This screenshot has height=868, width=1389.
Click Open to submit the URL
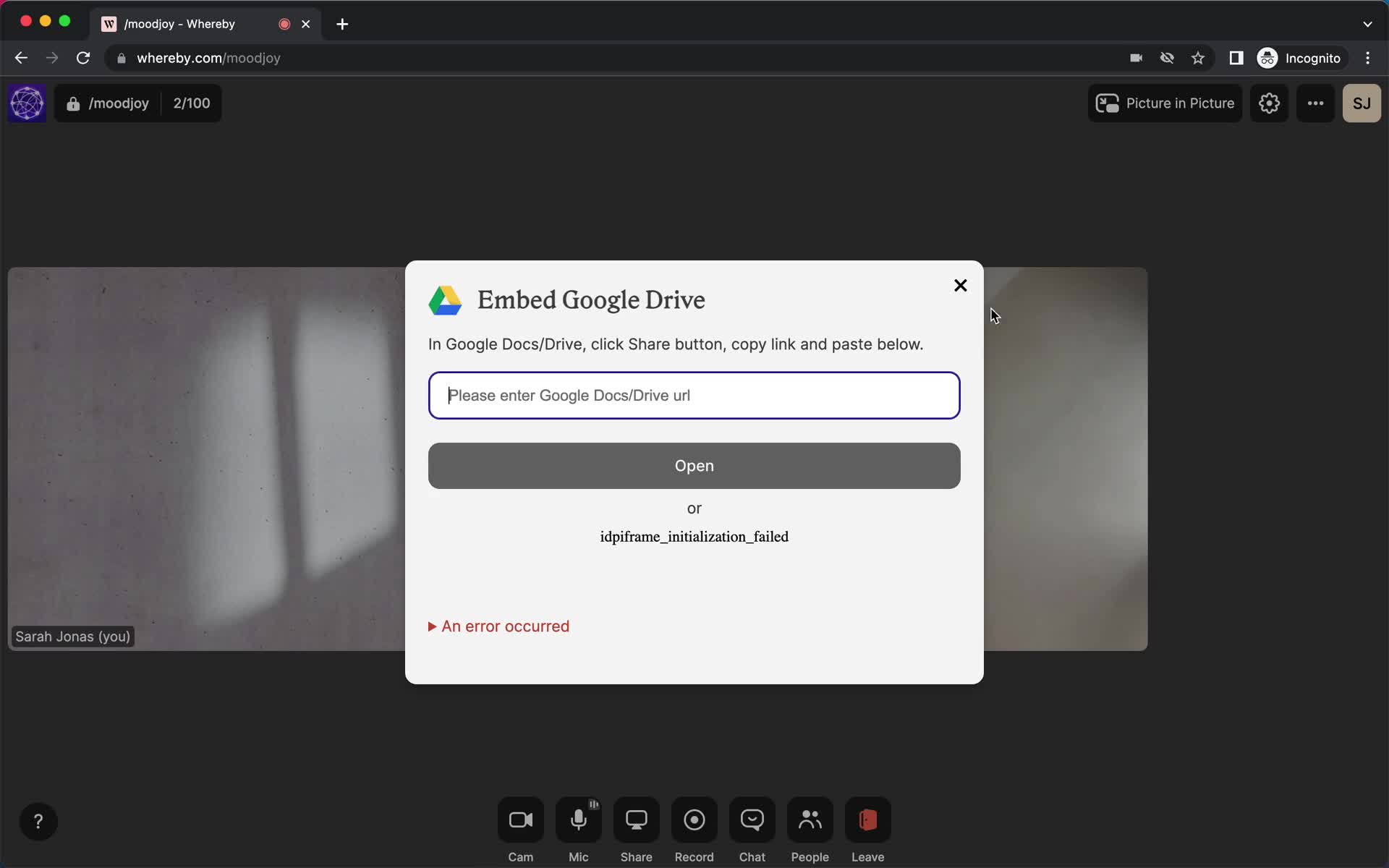pyautogui.click(x=694, y=465)
